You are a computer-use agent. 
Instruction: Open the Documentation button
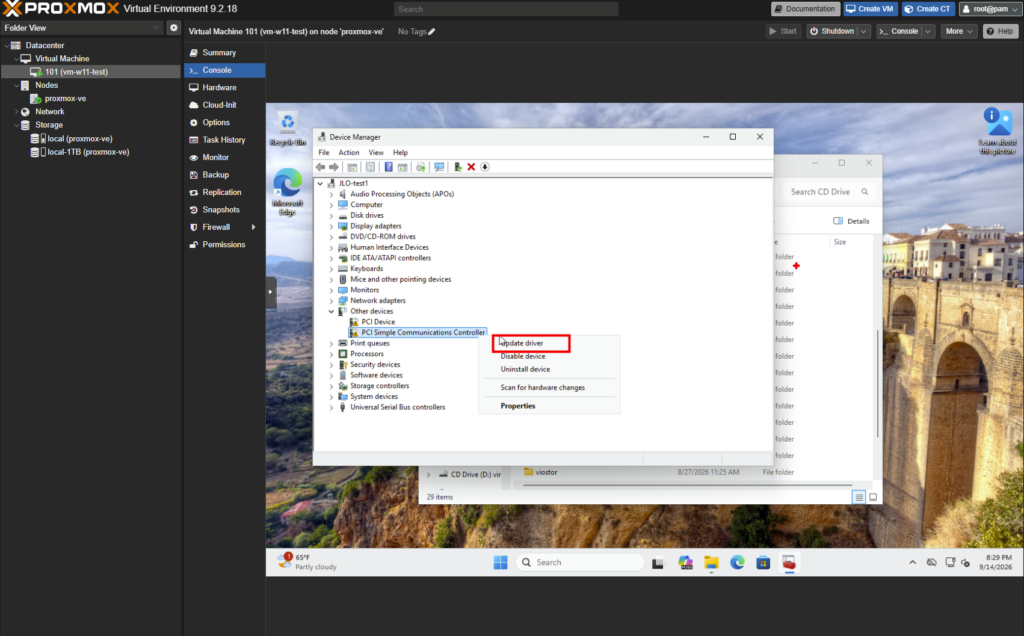point(805,9)
